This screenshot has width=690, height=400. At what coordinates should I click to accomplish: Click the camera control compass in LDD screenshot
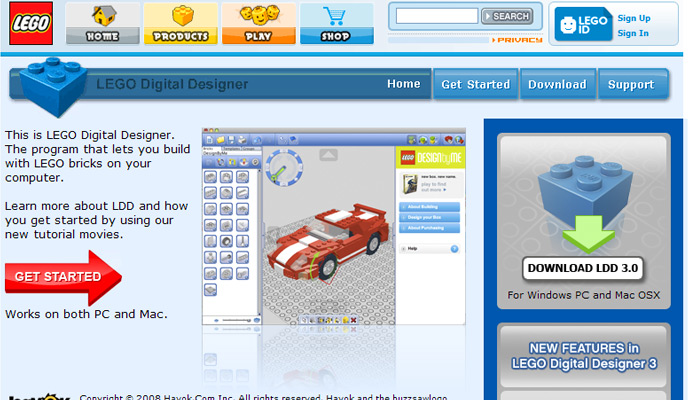coord(284,168)
